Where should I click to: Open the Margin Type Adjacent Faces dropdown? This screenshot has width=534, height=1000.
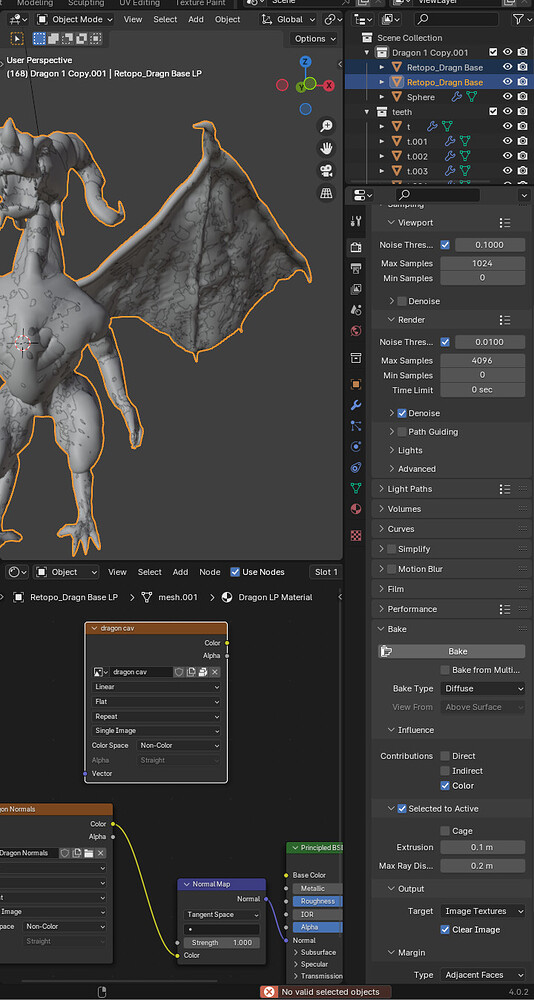coord(482,975)
